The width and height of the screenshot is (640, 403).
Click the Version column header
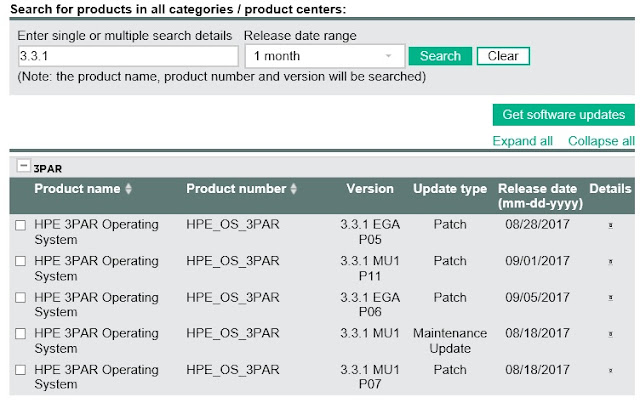point(370,189)
